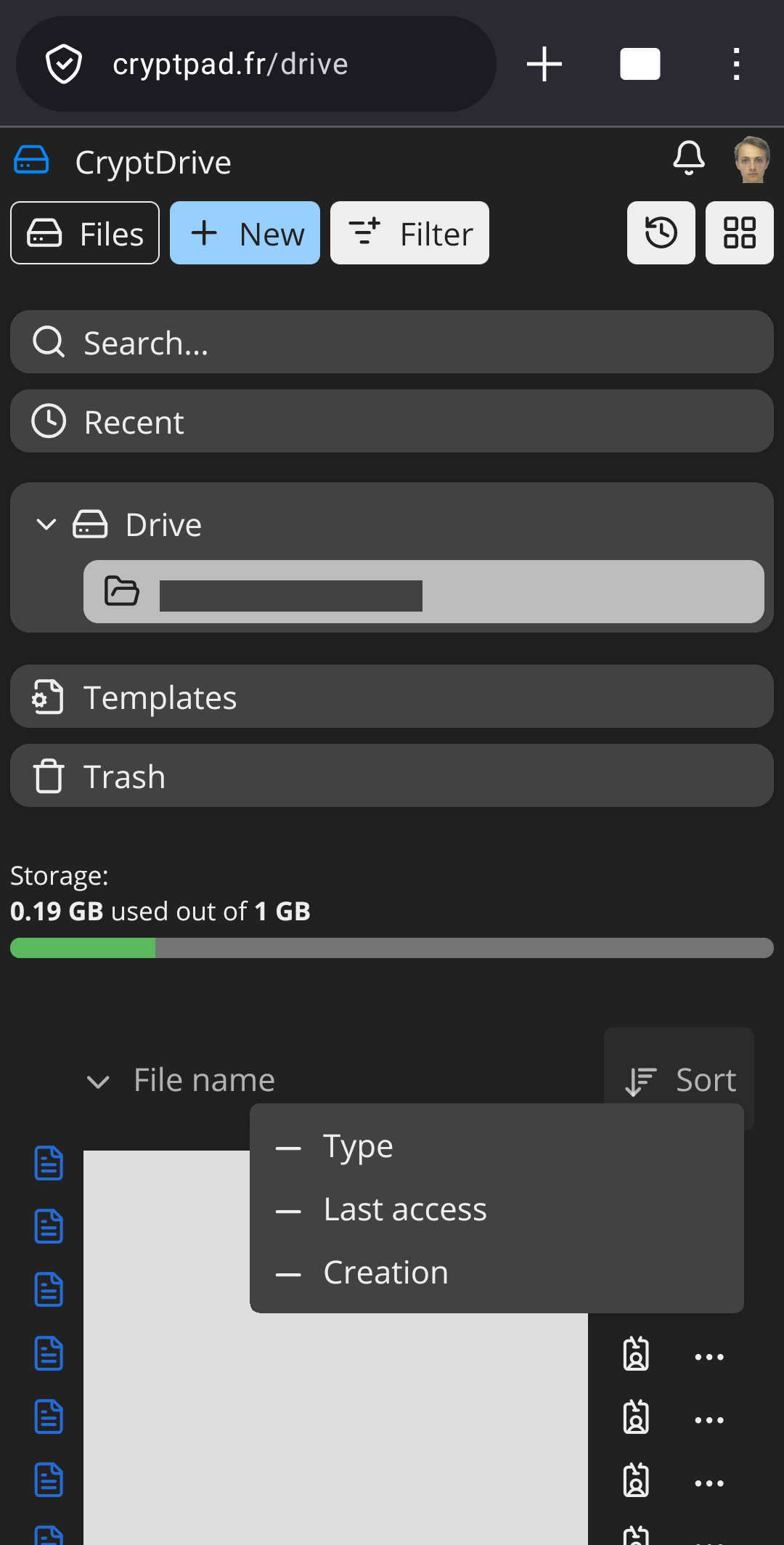Click the storage usage bar
Image resolution: width=784 pixels, height=1545 pixels.
(x=391, y=948)
